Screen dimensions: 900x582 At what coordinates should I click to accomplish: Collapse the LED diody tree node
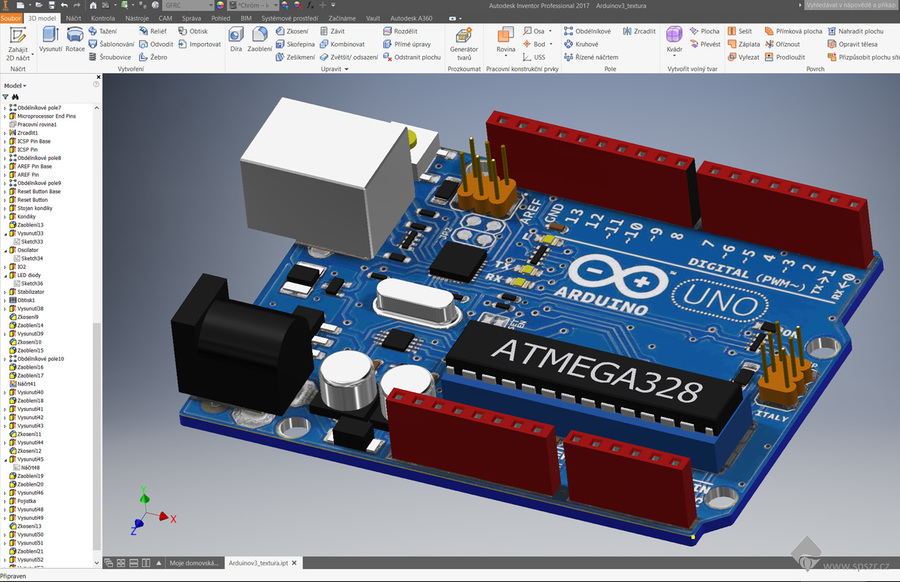tap(5, 276)
